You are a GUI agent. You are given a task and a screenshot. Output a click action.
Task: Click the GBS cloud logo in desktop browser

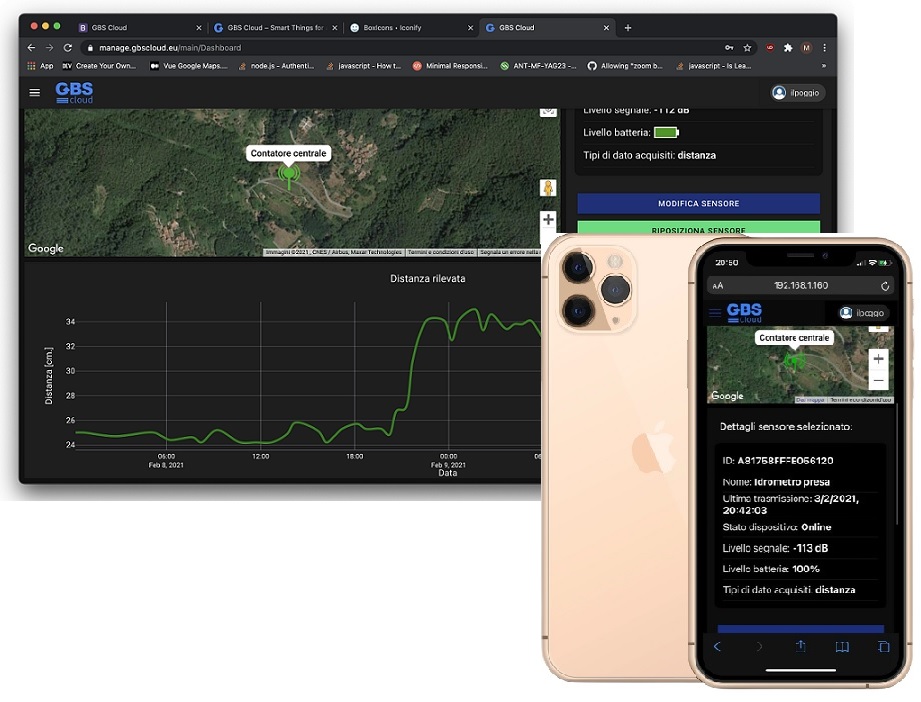pyautogui.click(x=74, y=92)
